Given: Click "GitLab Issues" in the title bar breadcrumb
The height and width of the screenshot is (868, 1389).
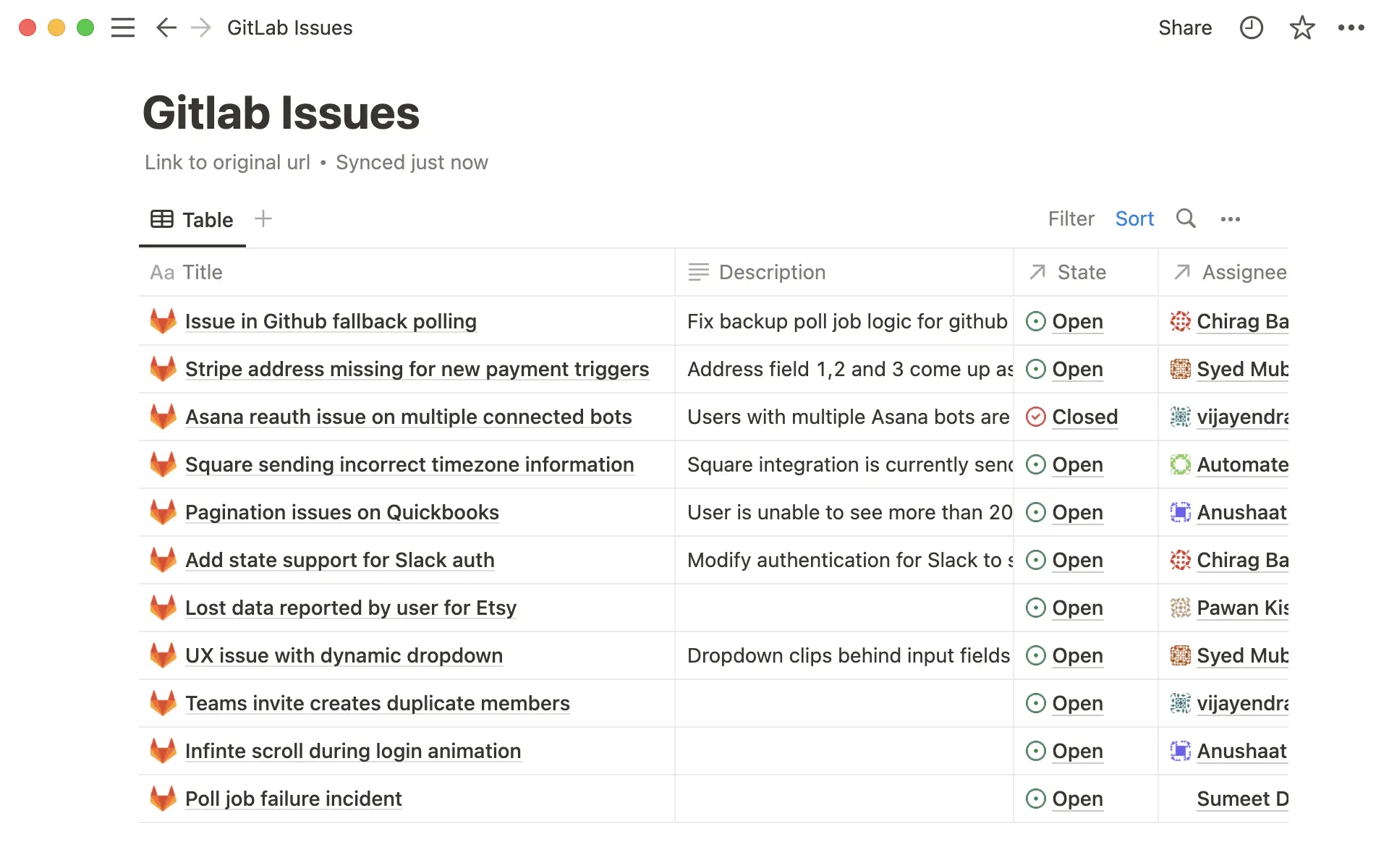Looking at the screenshot, I should click(x=289, y=27).
